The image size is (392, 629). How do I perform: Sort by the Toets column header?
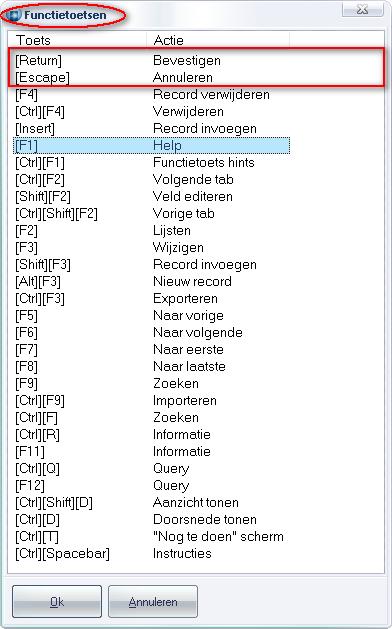coord(77,40)
